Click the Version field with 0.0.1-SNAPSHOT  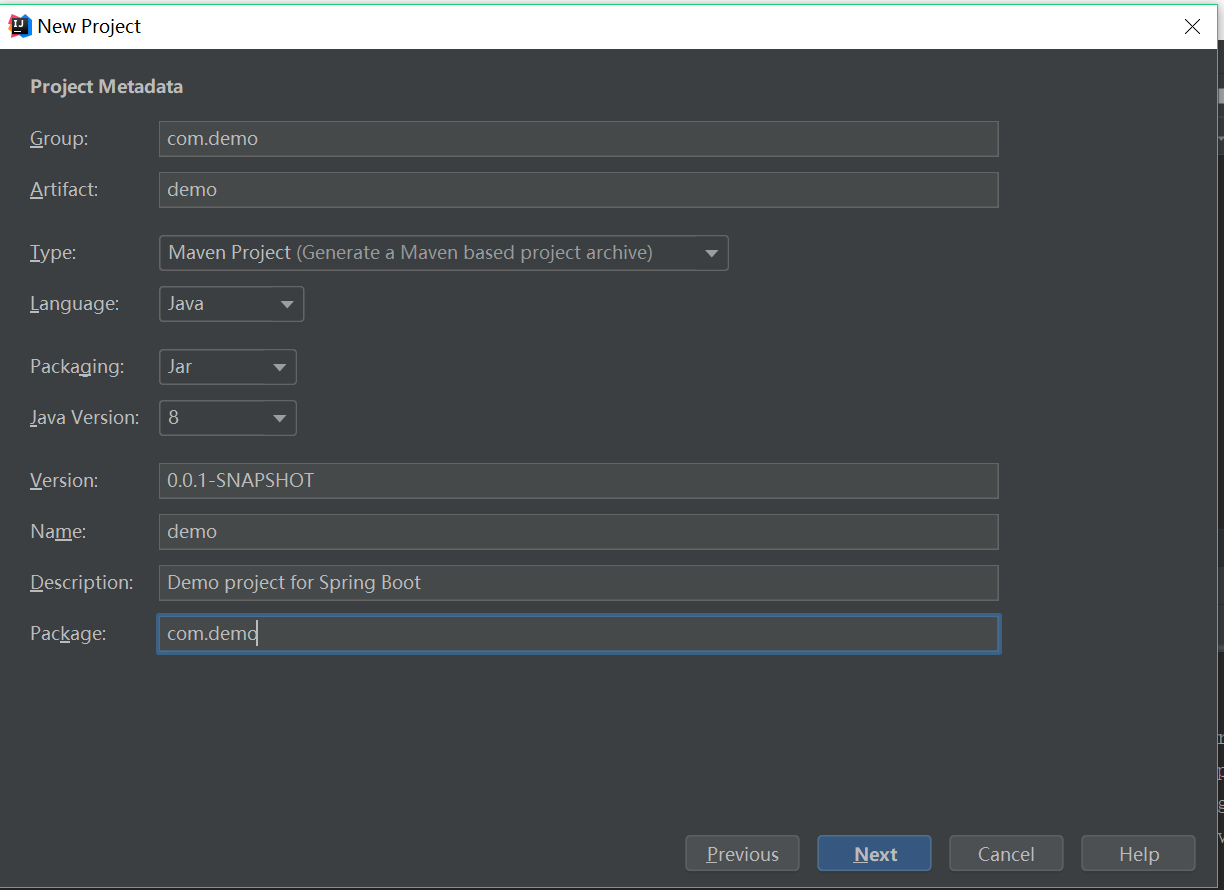578,481
